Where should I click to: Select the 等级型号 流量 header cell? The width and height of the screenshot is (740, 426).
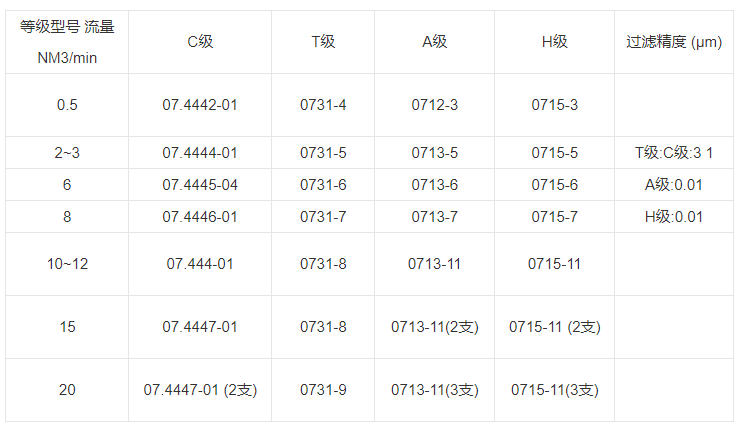[67, 42]
